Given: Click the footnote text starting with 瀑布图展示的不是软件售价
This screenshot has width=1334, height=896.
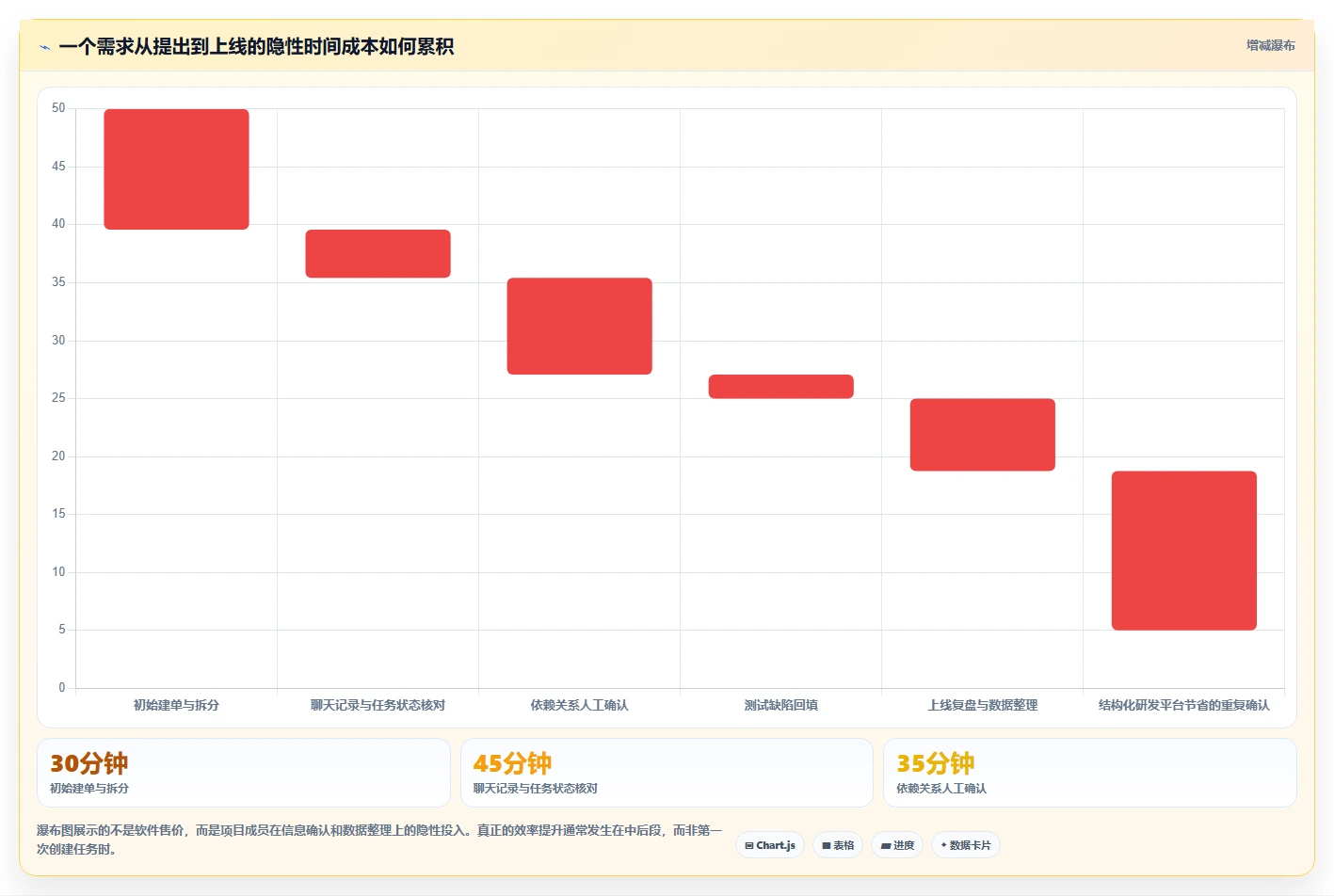Looking at the screenshot, I should [x=379, y=840].
